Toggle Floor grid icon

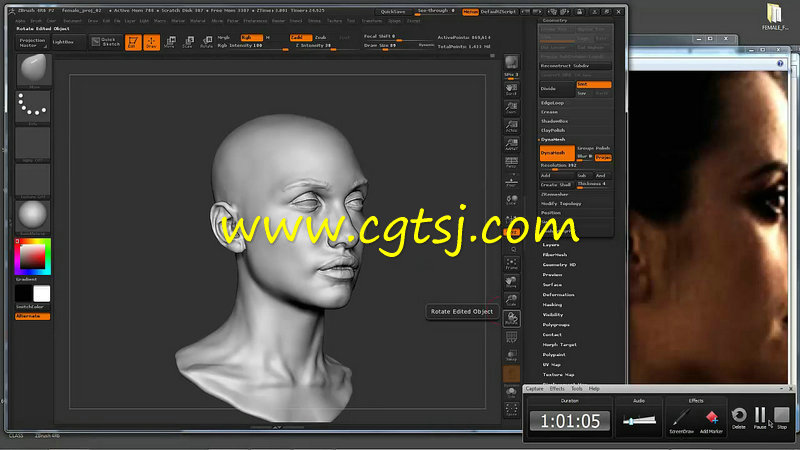coord(511,181)
